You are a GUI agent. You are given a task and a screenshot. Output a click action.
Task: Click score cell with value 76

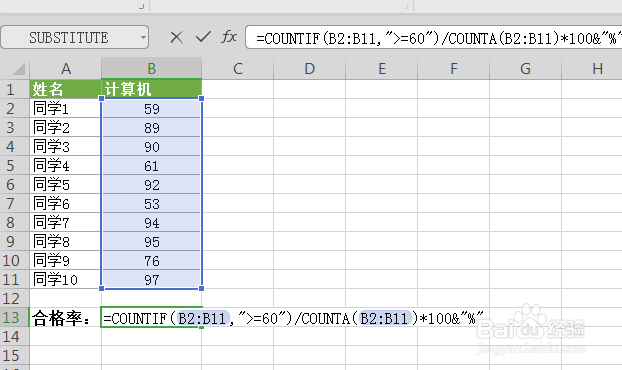coord(152,261)
